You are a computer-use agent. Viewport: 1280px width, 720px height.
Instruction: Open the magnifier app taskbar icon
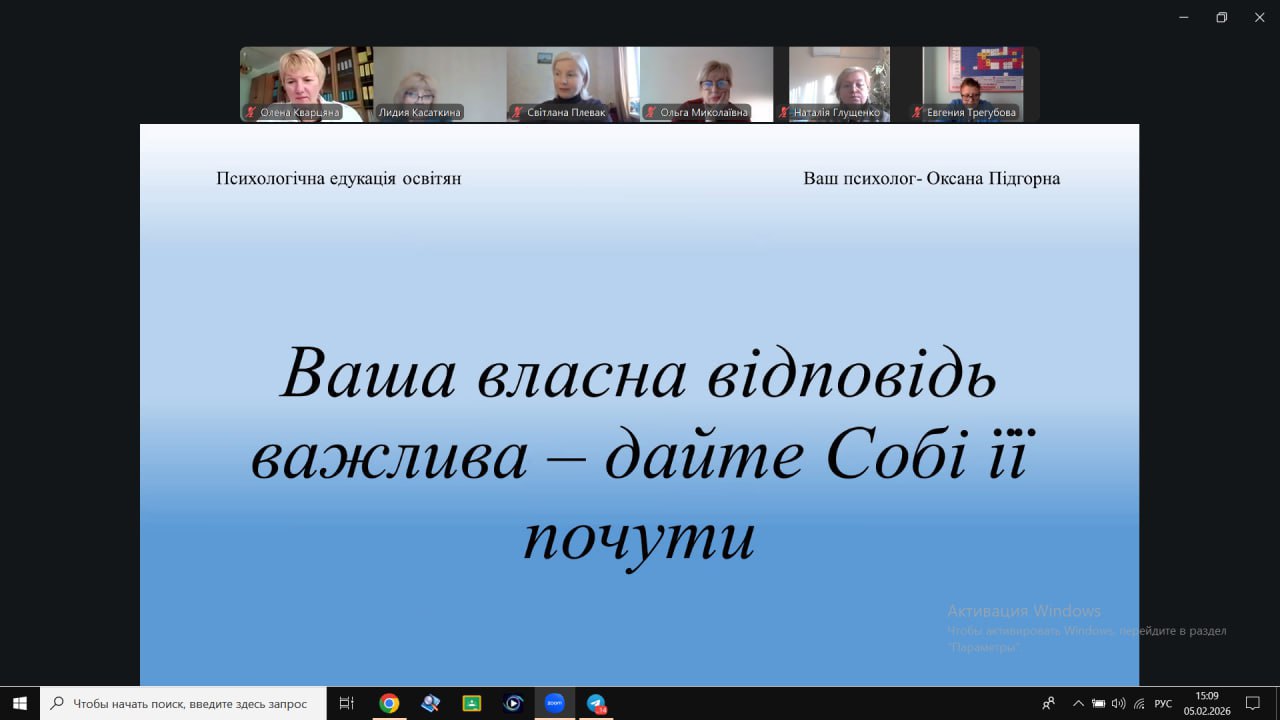coord(430,703)
